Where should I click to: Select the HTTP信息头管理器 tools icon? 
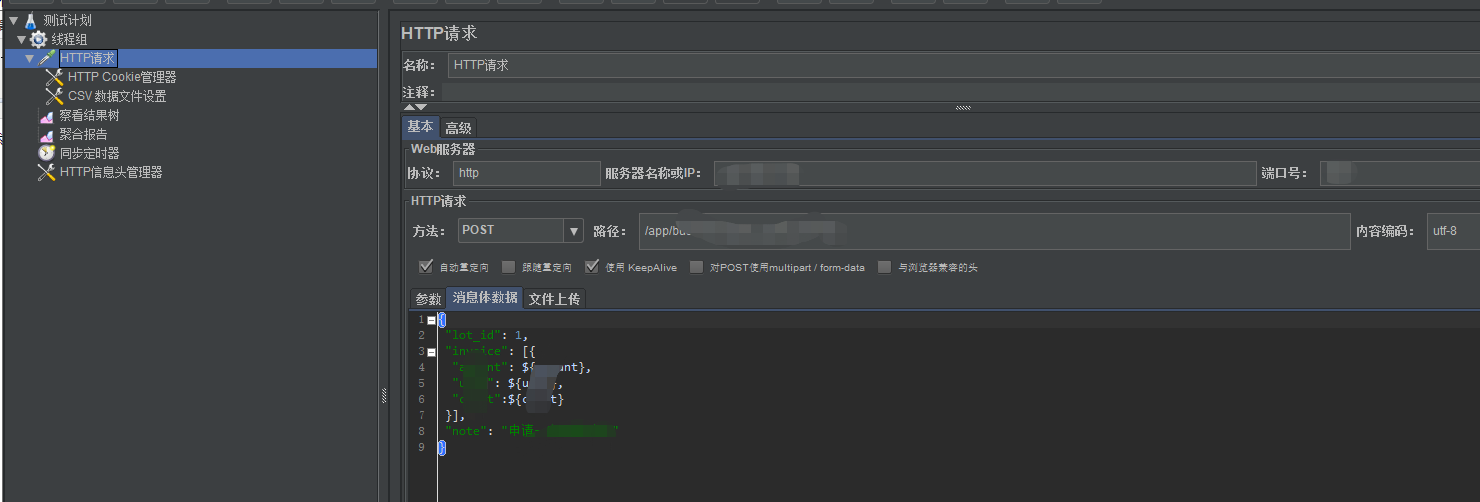pos(46,172)
